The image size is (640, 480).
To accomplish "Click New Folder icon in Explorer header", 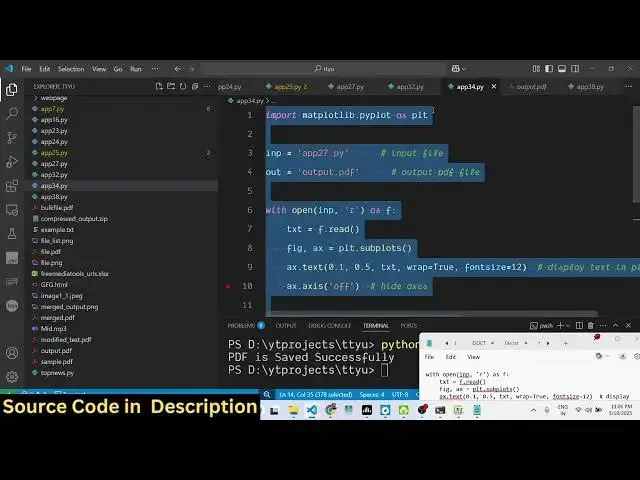I will 171,87.
